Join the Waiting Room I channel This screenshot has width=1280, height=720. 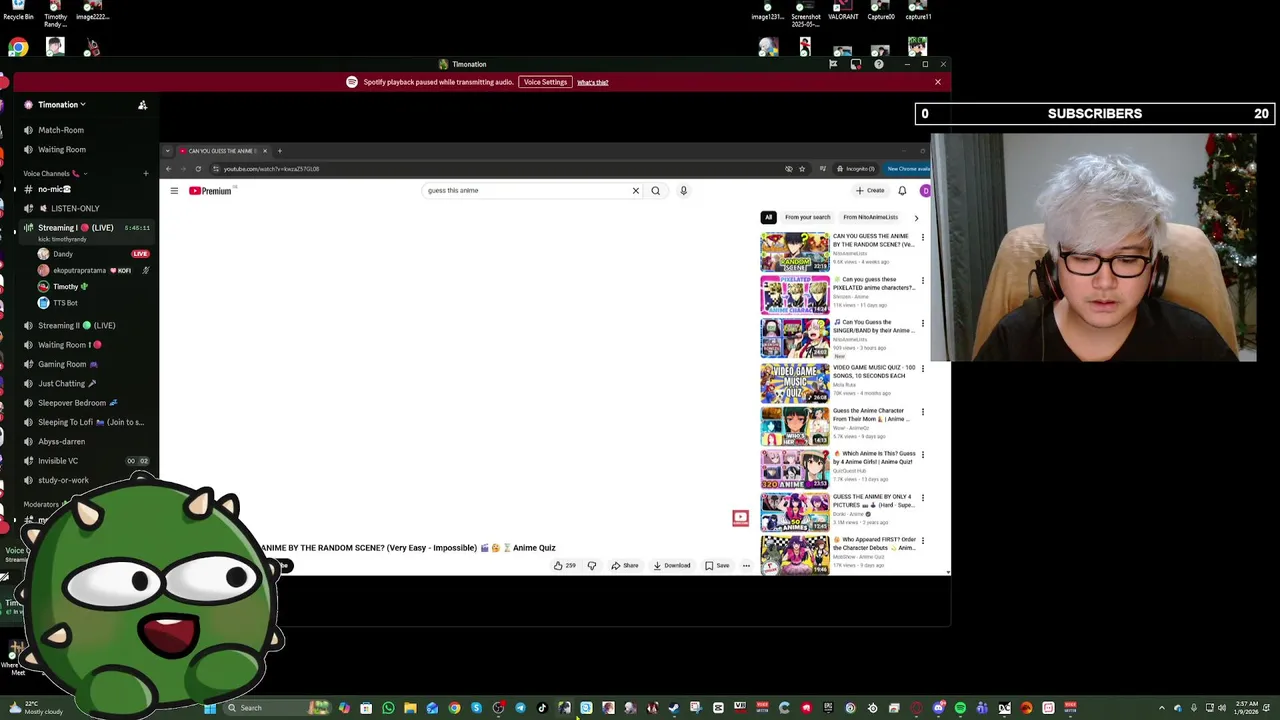pos(69,345)
